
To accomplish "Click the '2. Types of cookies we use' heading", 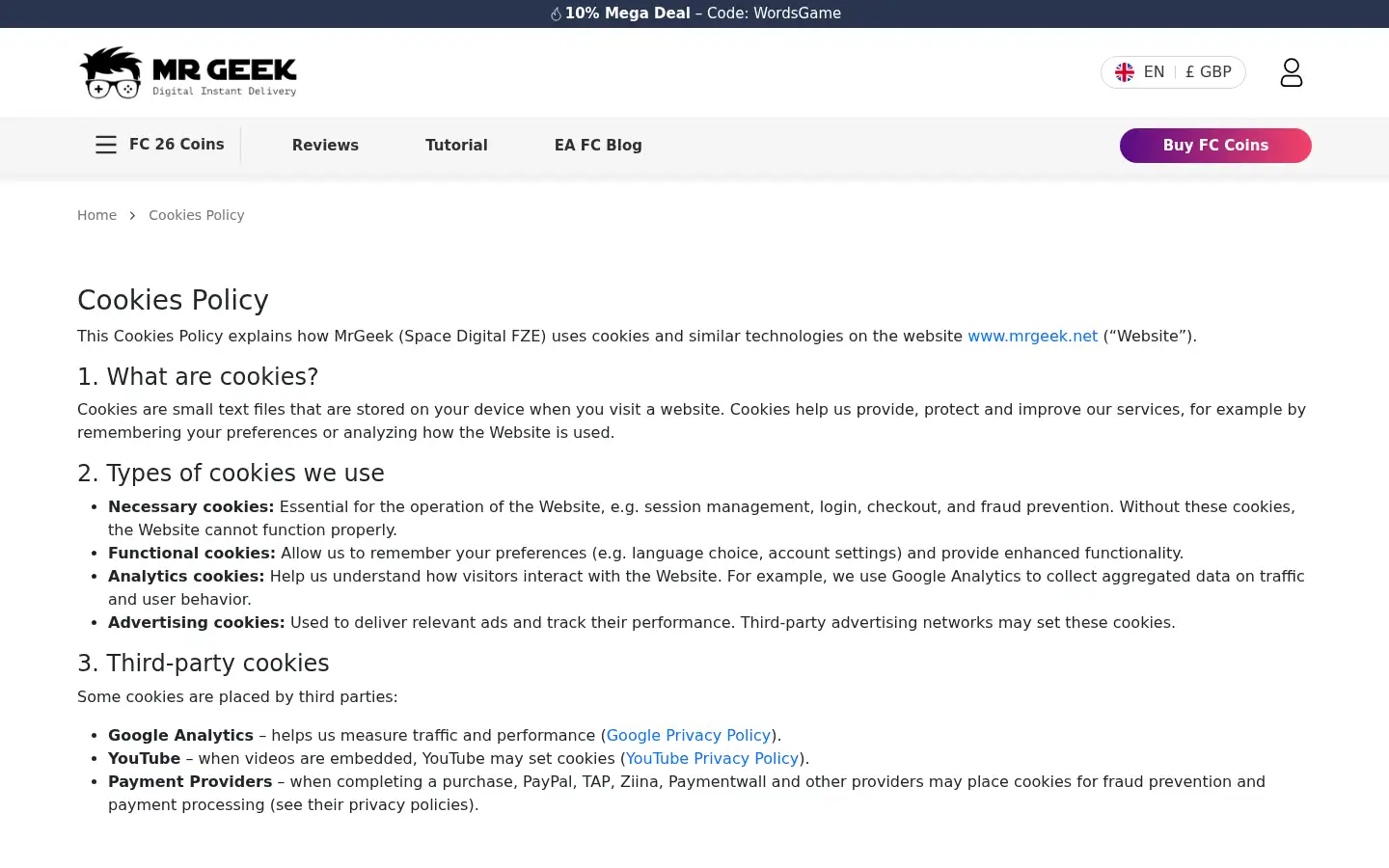I will tap(231, 473).
